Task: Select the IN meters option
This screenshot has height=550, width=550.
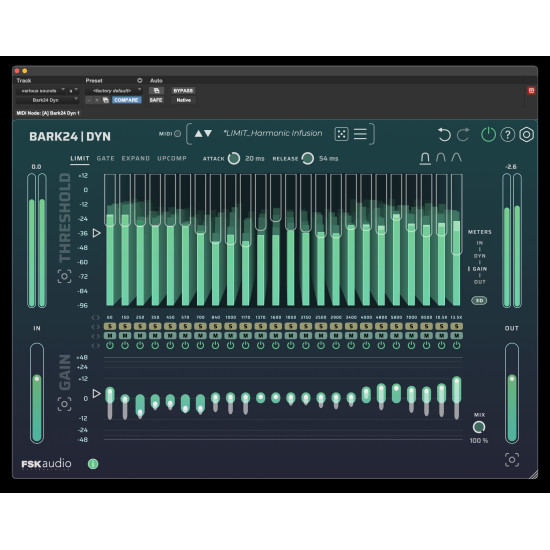Action: pyautogui.click(x=479, y=243)
